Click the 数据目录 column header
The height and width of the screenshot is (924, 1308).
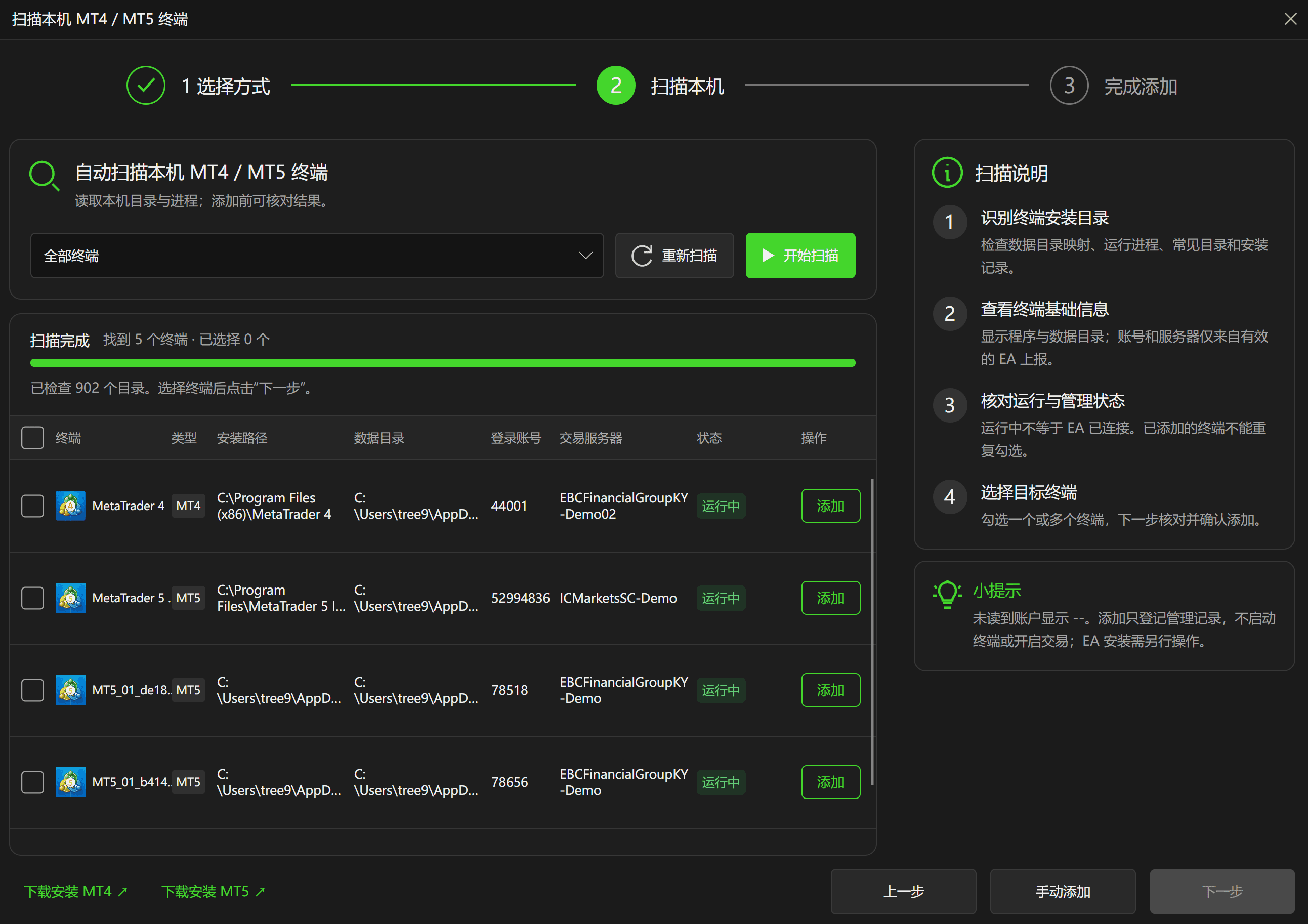[379, 438]
